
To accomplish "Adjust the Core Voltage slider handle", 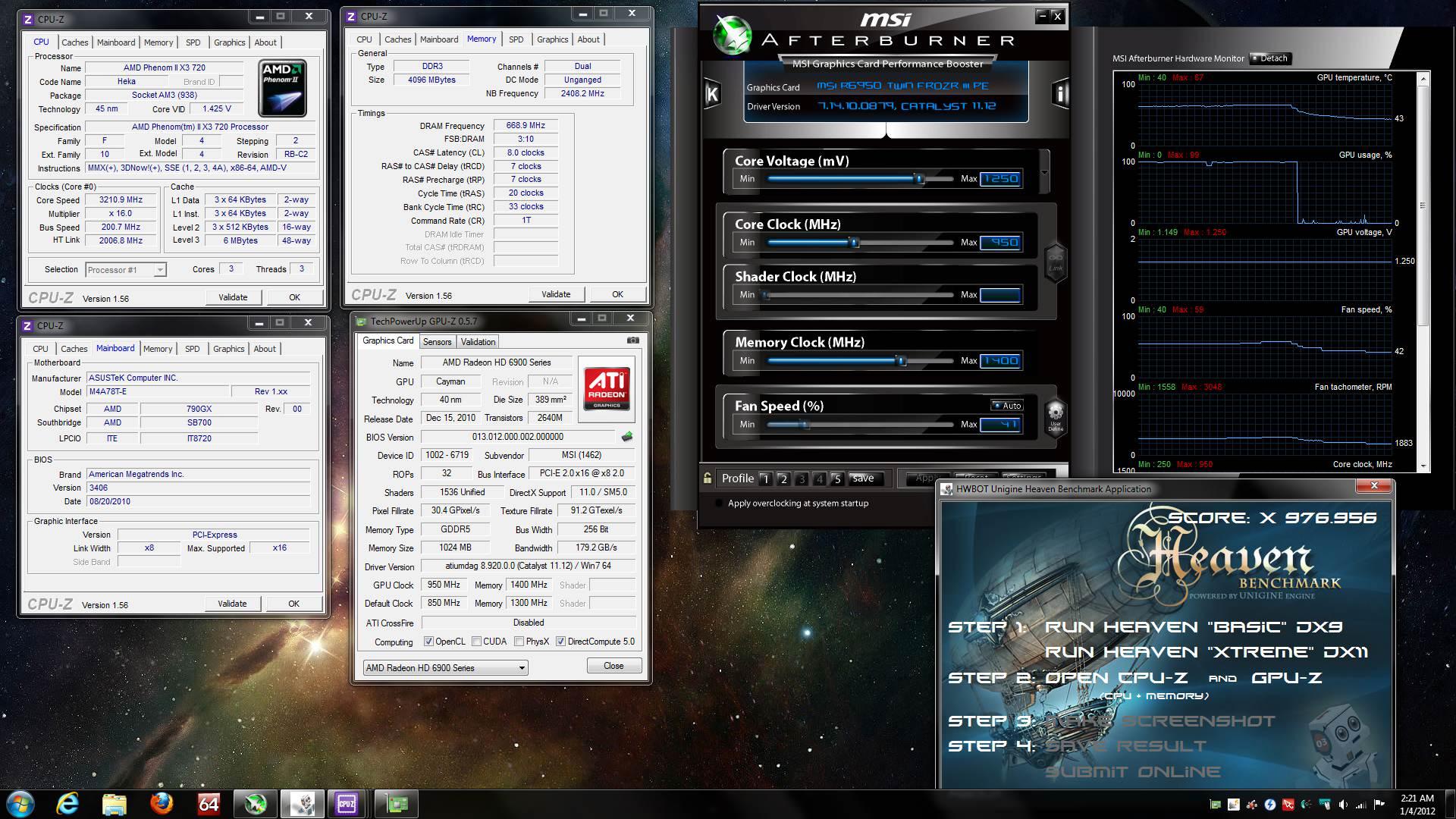I will [919, 179].
